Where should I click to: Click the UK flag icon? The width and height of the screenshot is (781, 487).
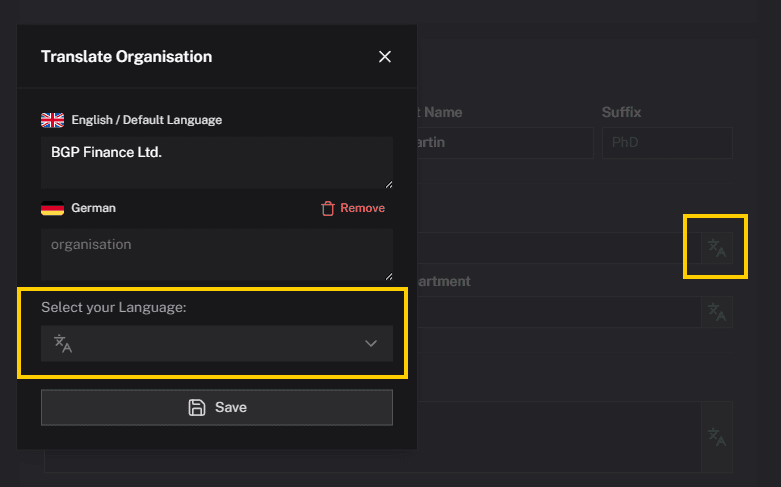click(52, 120)
